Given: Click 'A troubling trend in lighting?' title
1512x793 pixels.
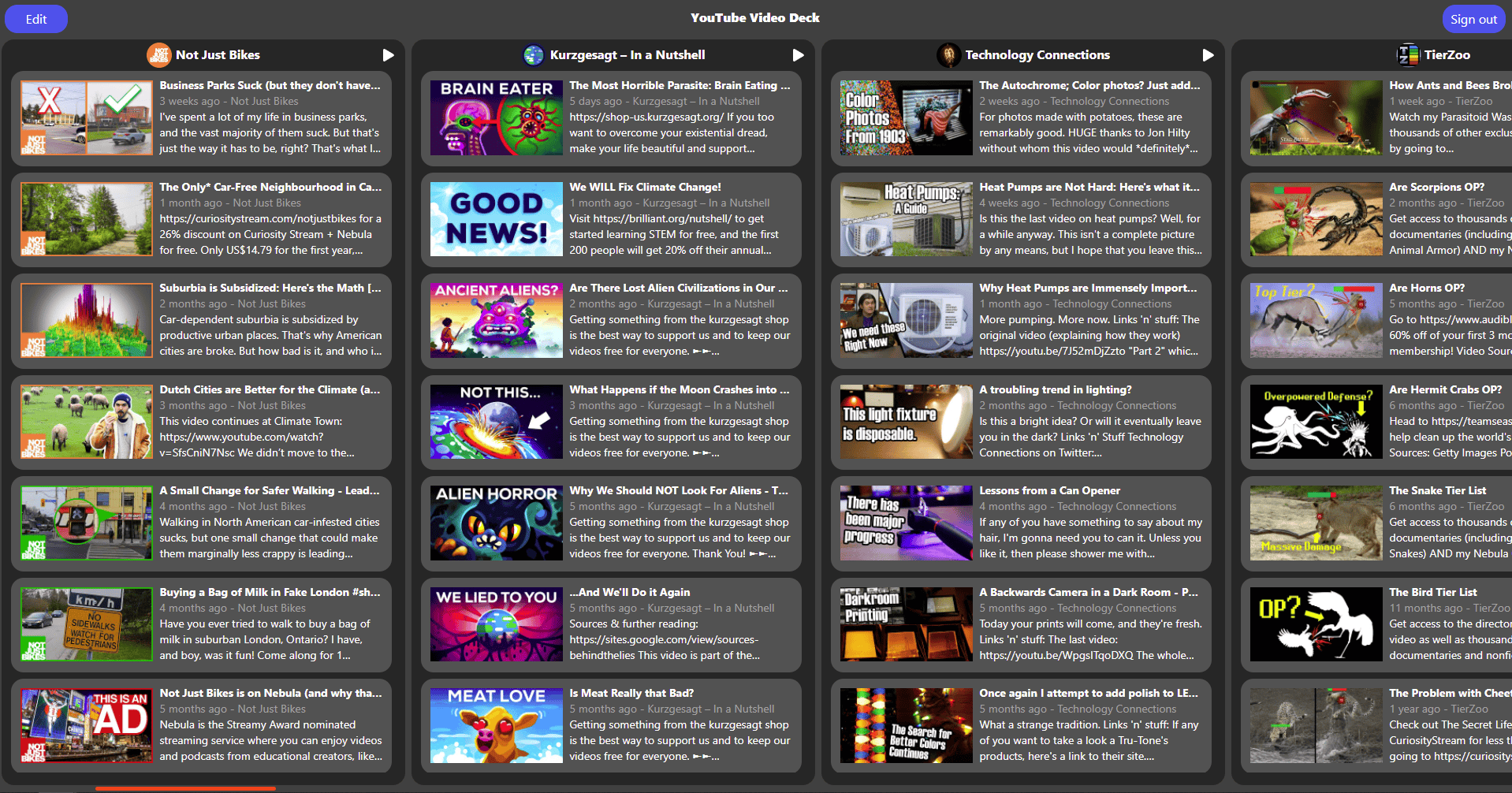Looking at the screenshot, I should (1055, 389).
